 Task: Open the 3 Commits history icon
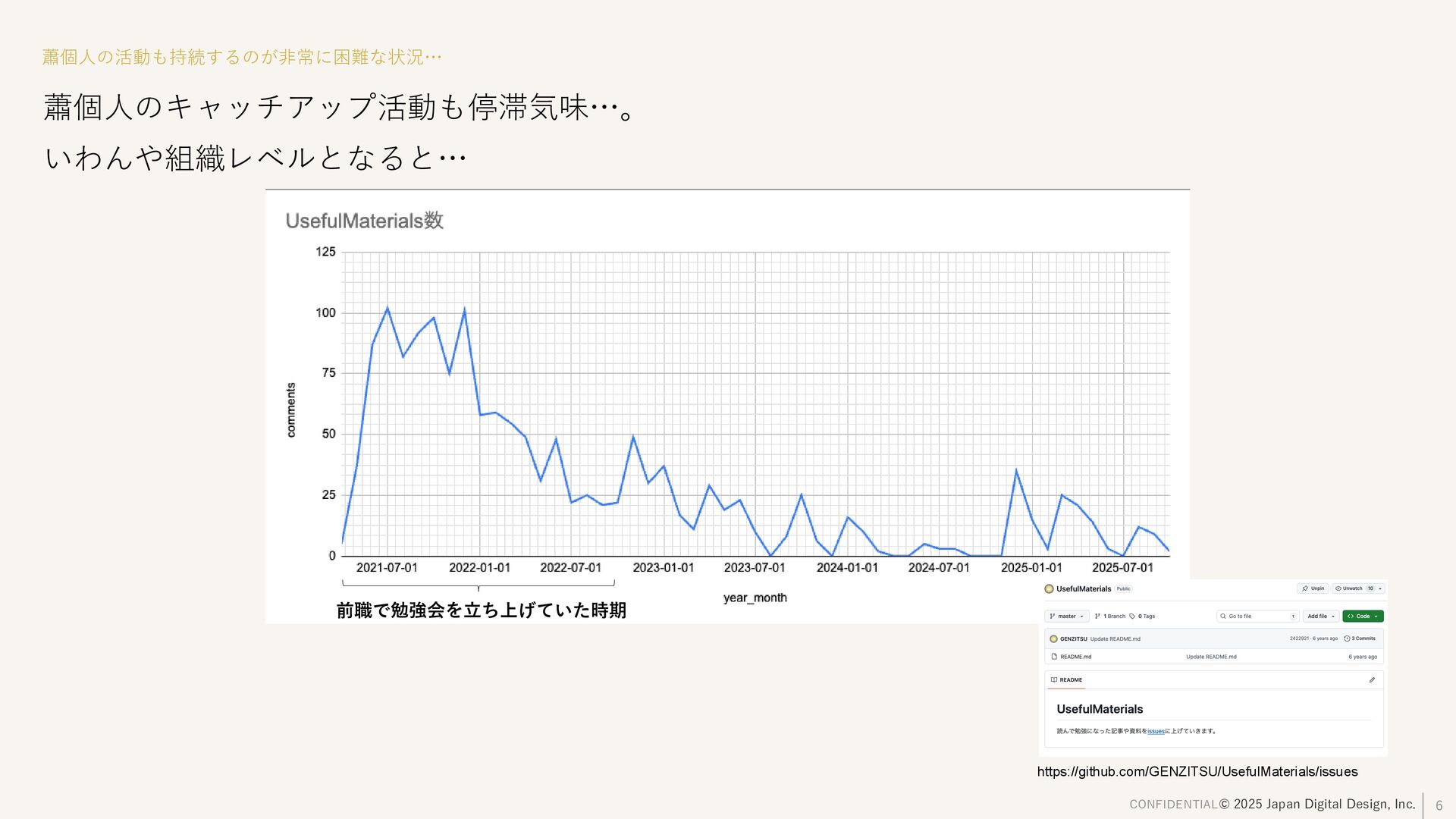pyautogui.click(x=1347, y=639)
